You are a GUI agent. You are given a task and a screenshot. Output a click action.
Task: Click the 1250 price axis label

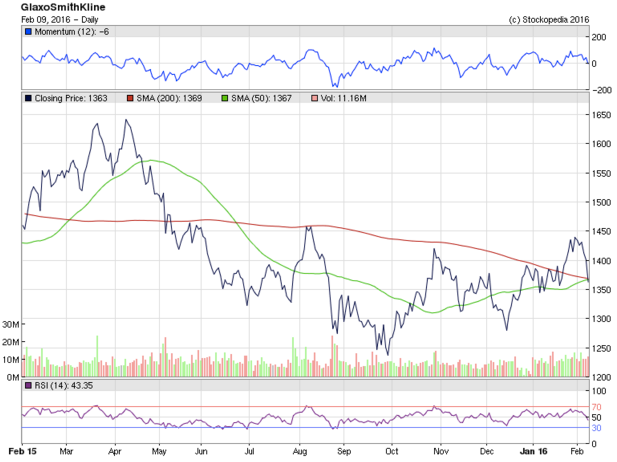pos(602,349)
